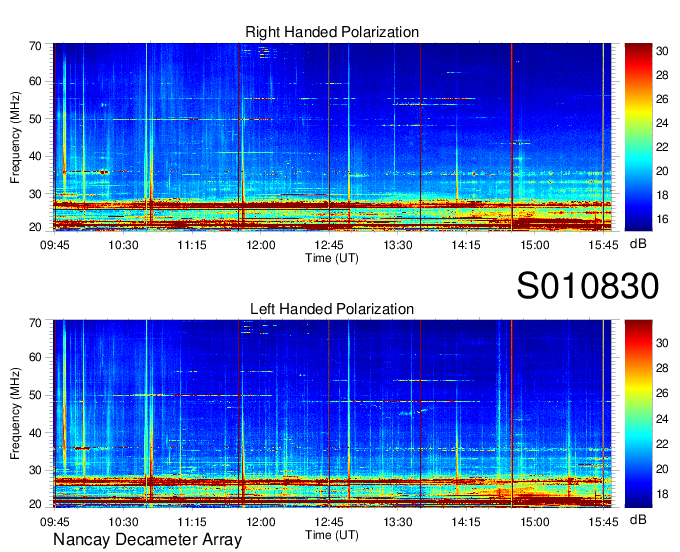680x552 pixels.
Task: Click 60 frequency tick of Left Handed plot
Action: (35, 357)
